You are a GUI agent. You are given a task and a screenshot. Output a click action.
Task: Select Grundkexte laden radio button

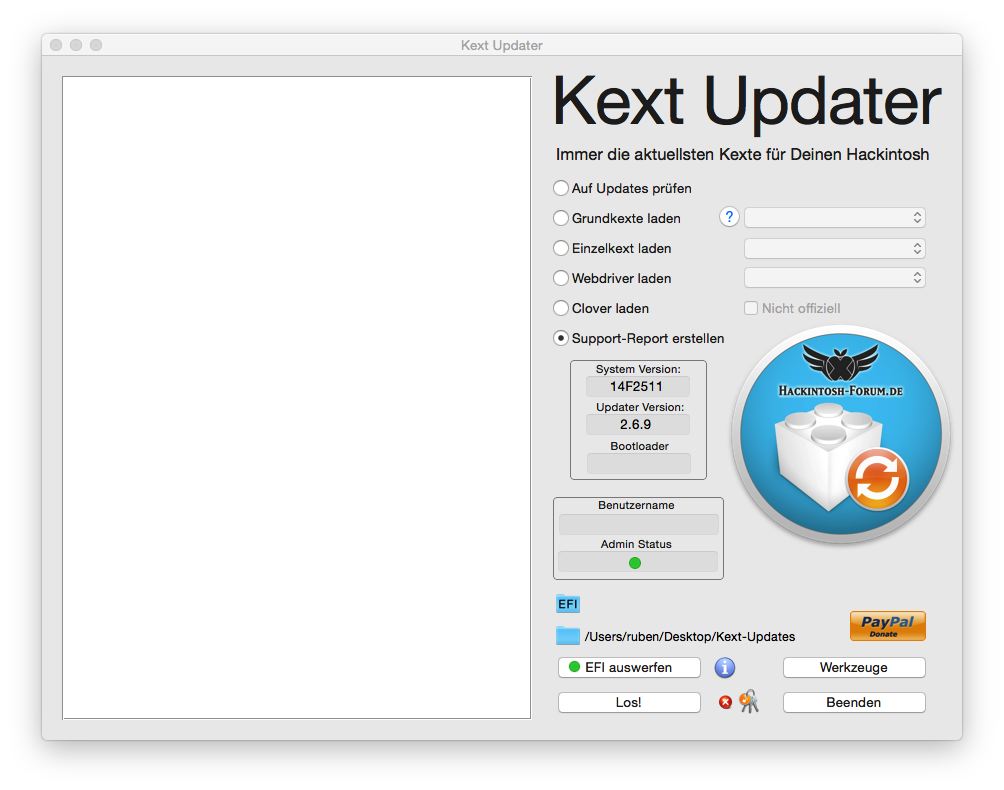click(560, 218)
